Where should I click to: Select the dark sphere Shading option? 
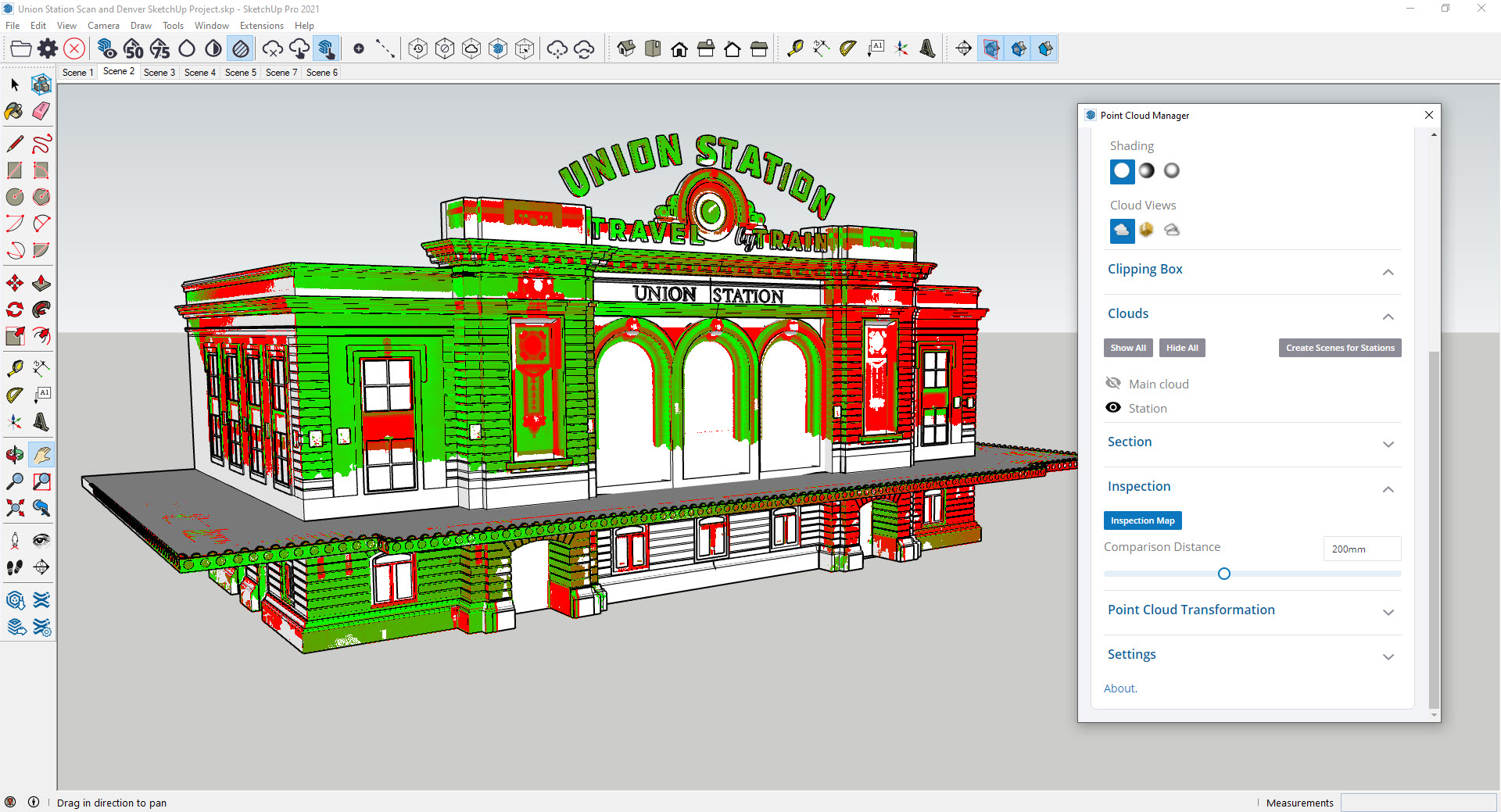pyautogui.click(x=1147, y=170)
